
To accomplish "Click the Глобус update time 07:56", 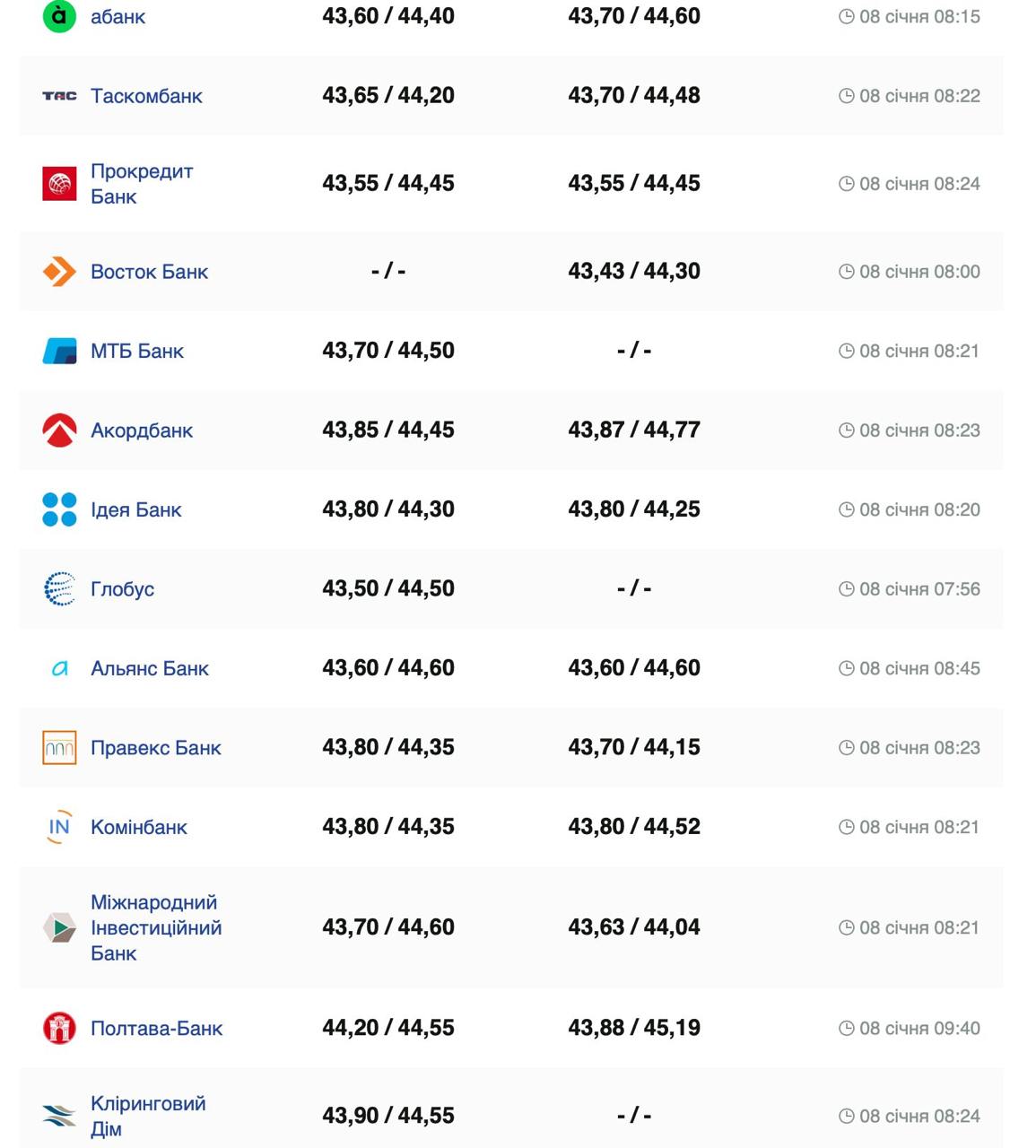I will [918, 589].
